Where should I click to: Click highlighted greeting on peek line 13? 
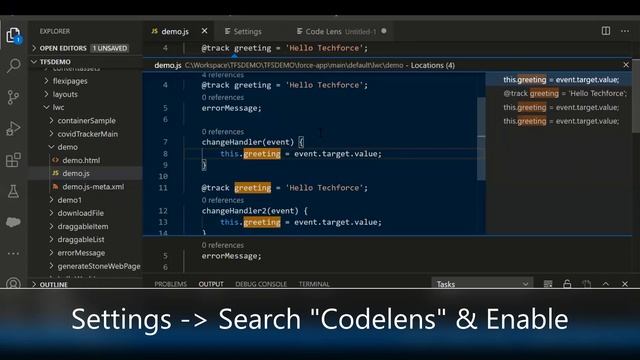tap(262, 222)
